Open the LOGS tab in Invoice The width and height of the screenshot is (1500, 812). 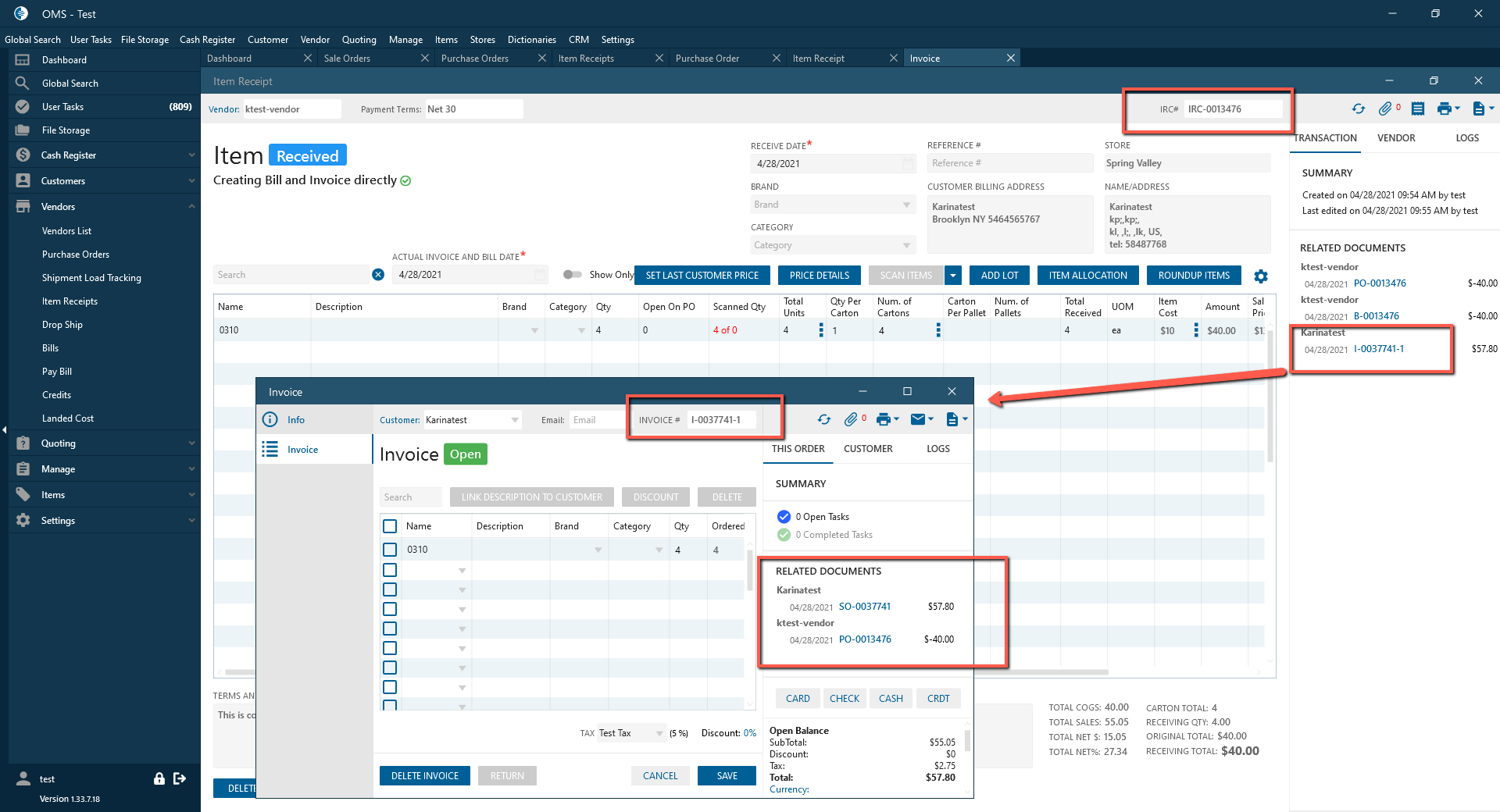pos(938,449)
